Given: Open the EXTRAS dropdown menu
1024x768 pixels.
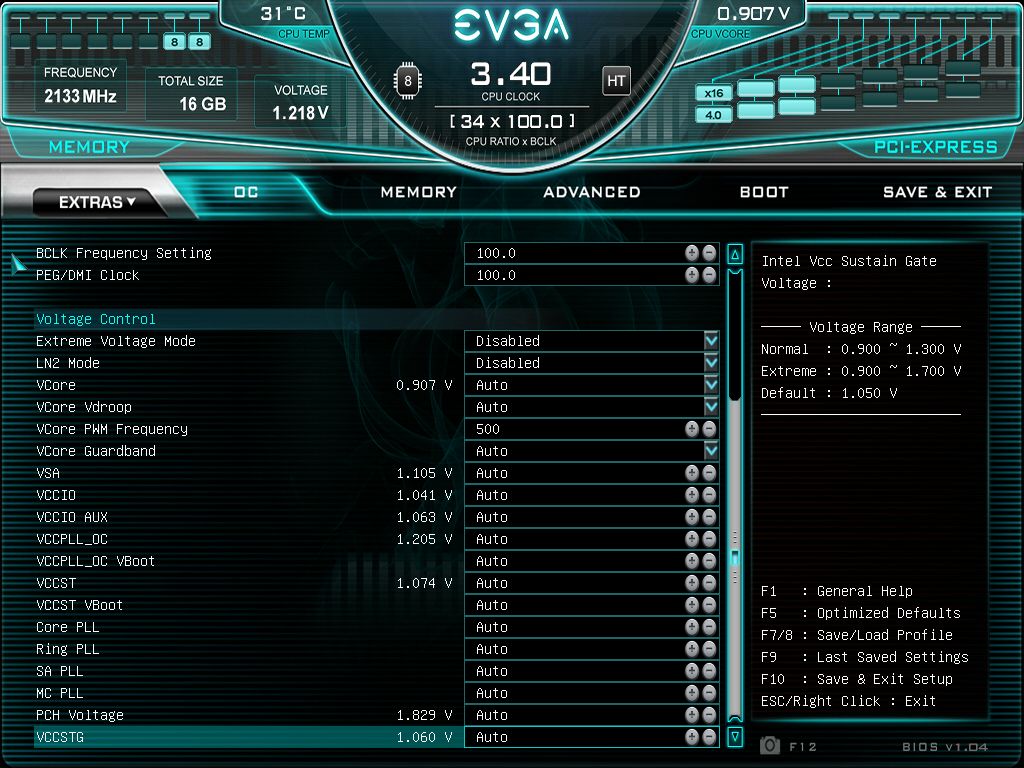Looking at the screenshot, I should [97, 202].
